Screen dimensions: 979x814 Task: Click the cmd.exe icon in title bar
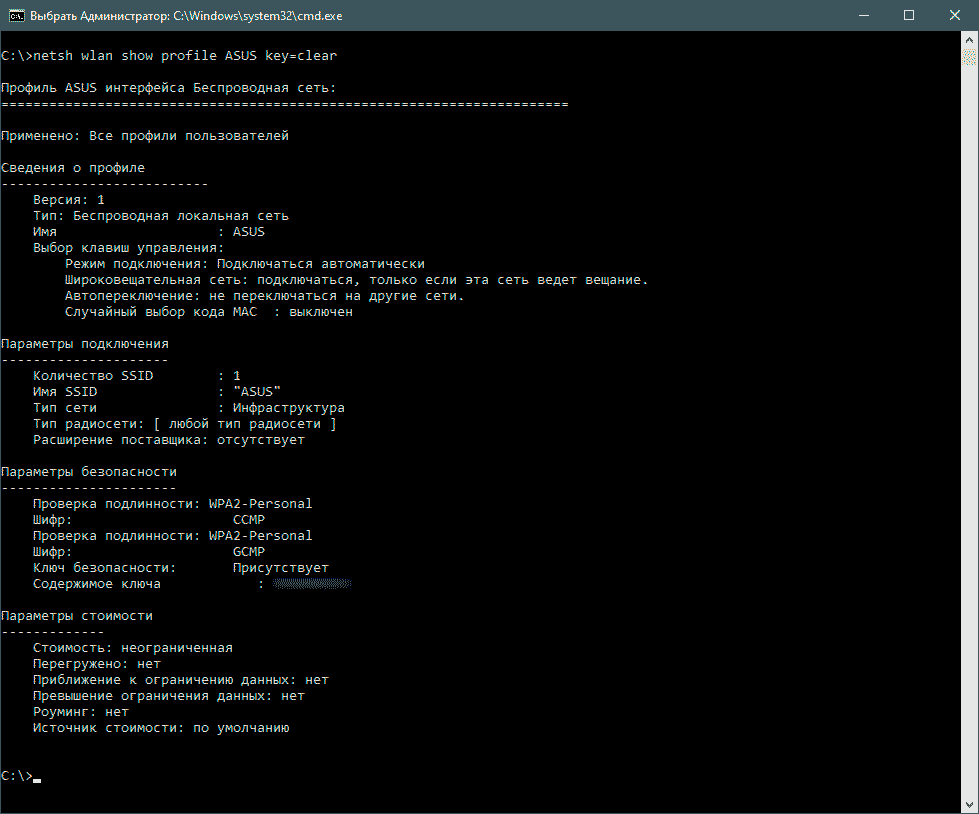tap(15, 15)
